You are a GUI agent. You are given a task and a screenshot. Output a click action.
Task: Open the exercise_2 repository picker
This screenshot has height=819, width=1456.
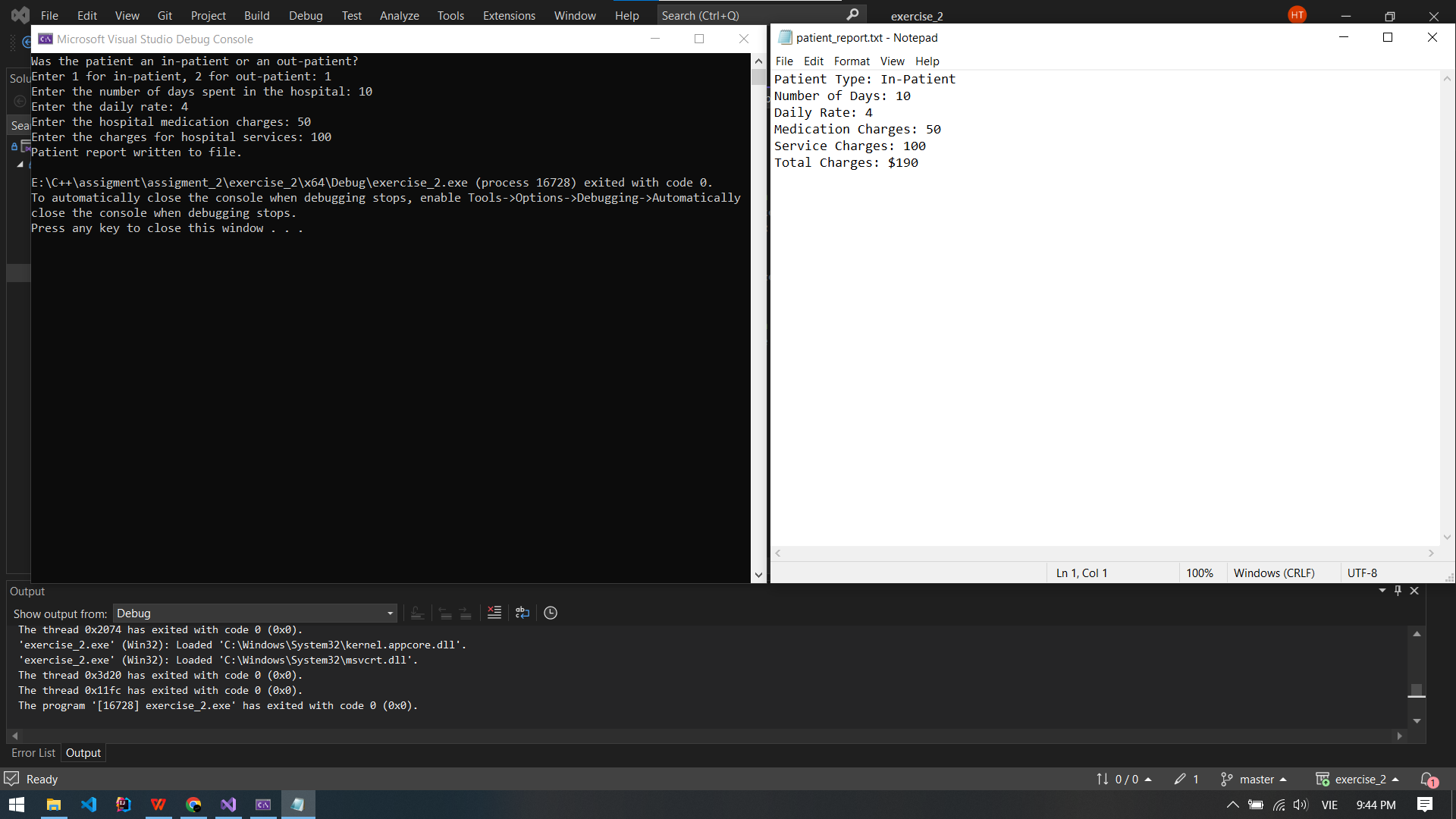point(1357,779)
